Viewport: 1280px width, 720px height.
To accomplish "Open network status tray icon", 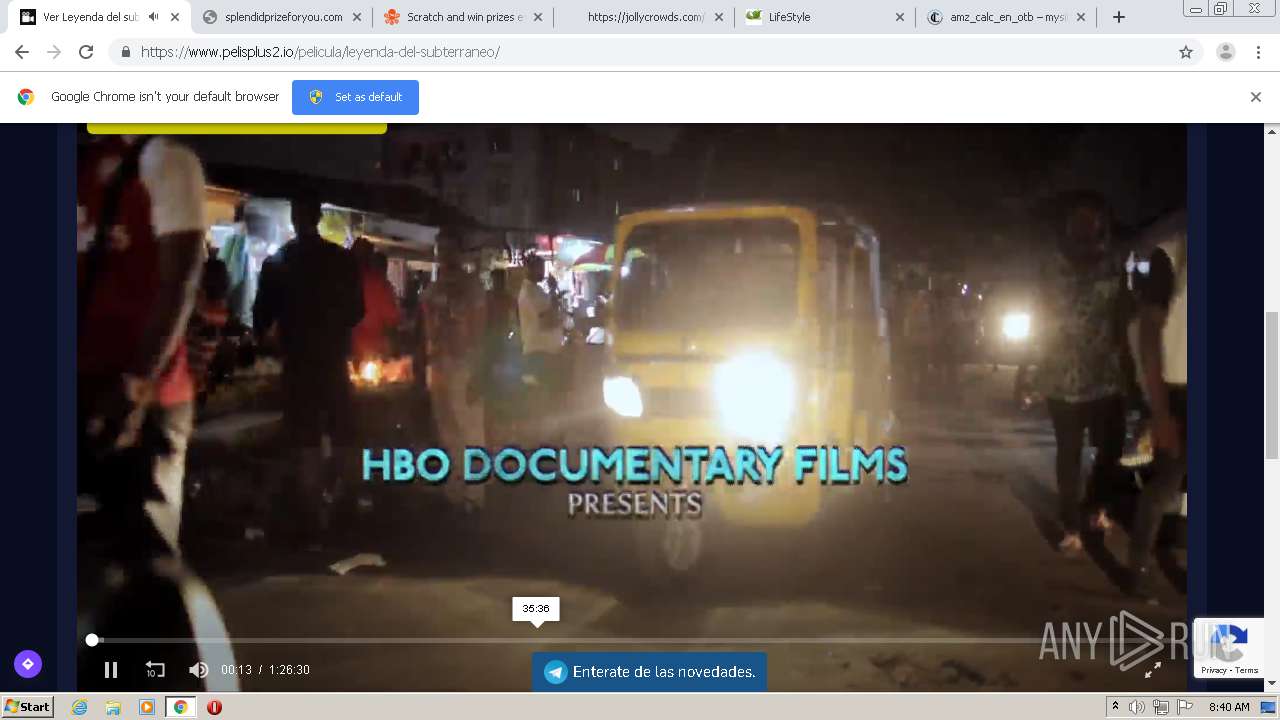I will pos(1161,707).
